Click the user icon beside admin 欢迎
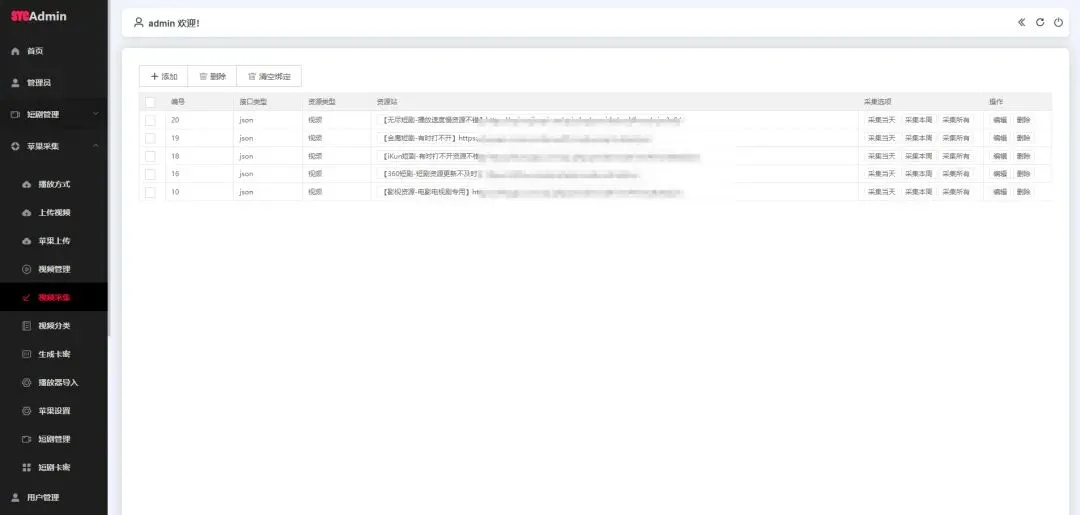The height and width of the screenshot is (515, 1080). [138, 23]
